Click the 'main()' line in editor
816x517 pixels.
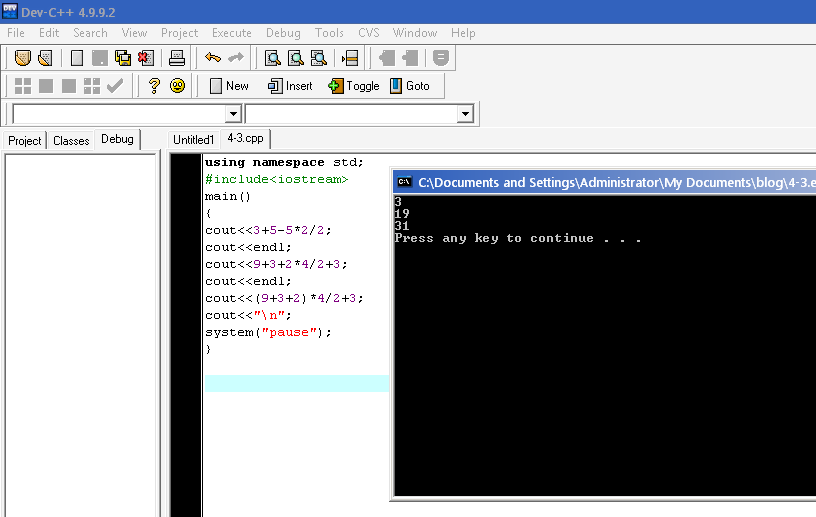(228, 196)
